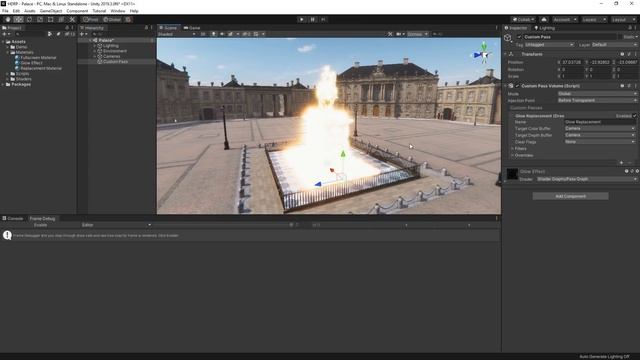Click the scene orientation gizmo

[x=483, y=54]
